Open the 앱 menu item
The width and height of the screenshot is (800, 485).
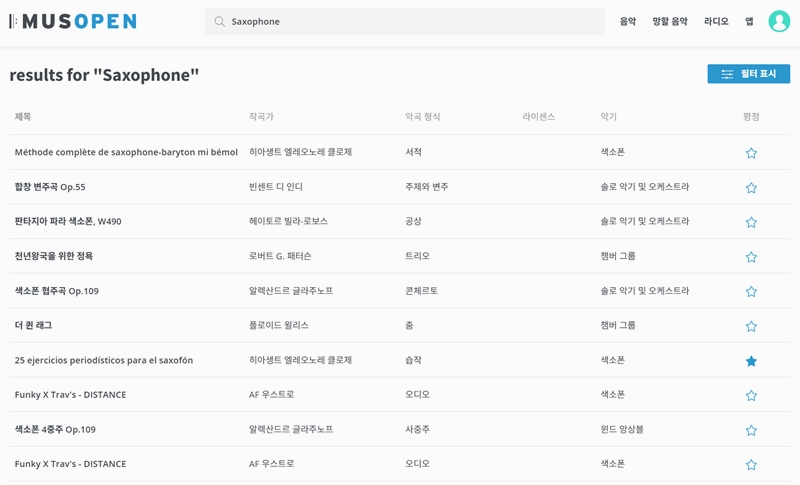point(749,21)
